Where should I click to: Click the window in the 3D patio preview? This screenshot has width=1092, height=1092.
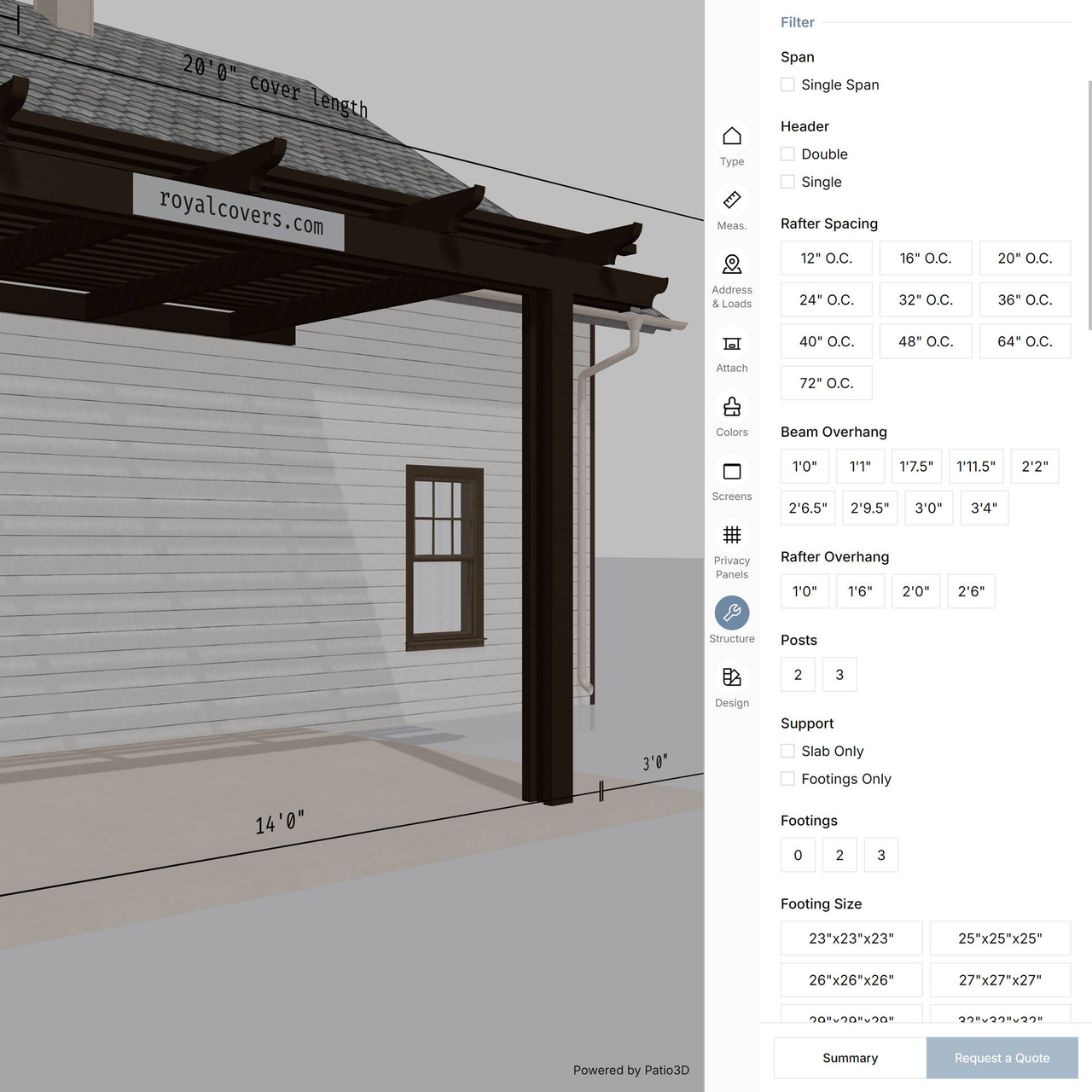click(x=444, y=558)
